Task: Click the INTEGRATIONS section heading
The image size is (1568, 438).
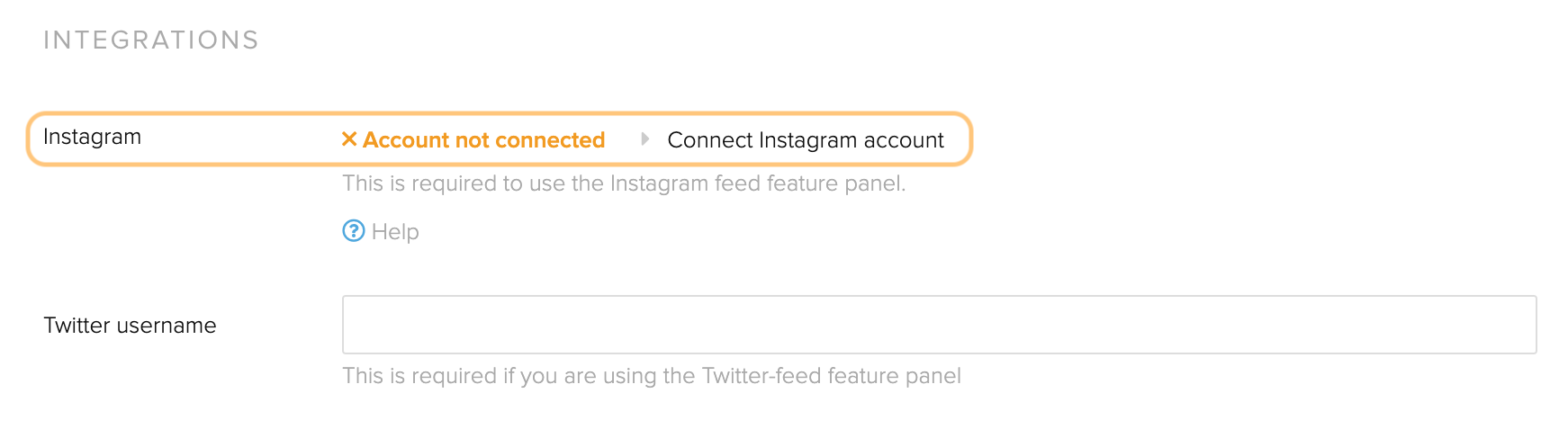Action: tap(151, 40)
